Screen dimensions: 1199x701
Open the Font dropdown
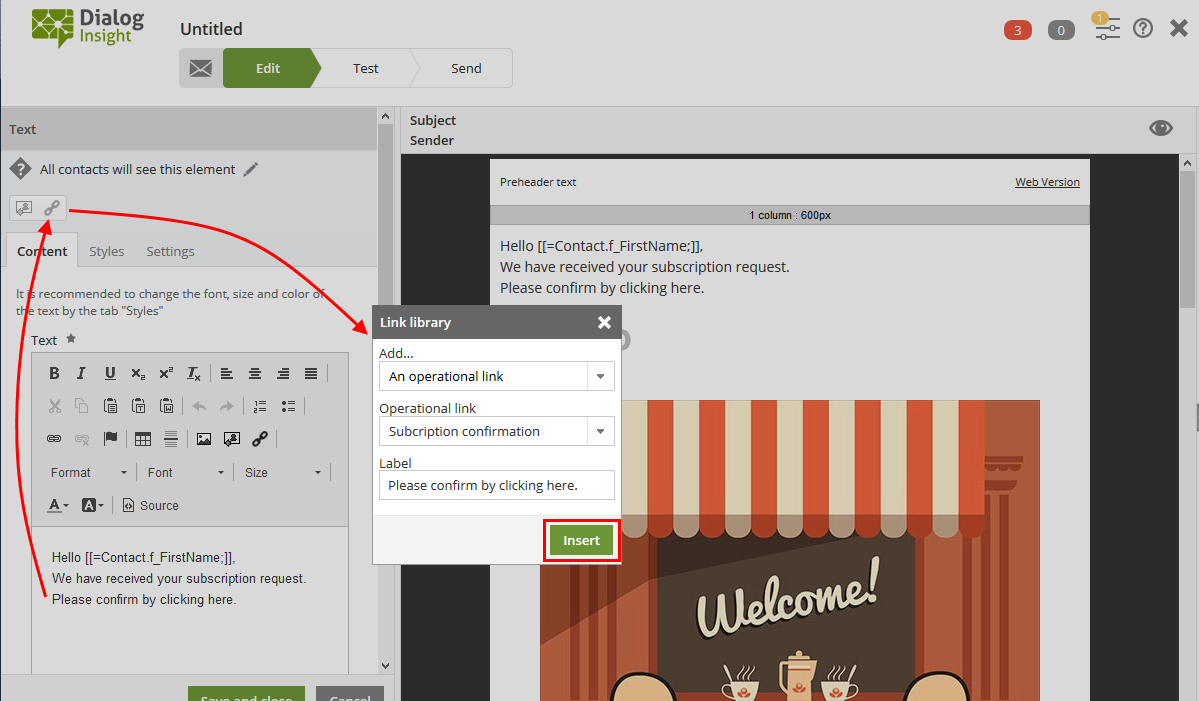(x=185, y=472)
